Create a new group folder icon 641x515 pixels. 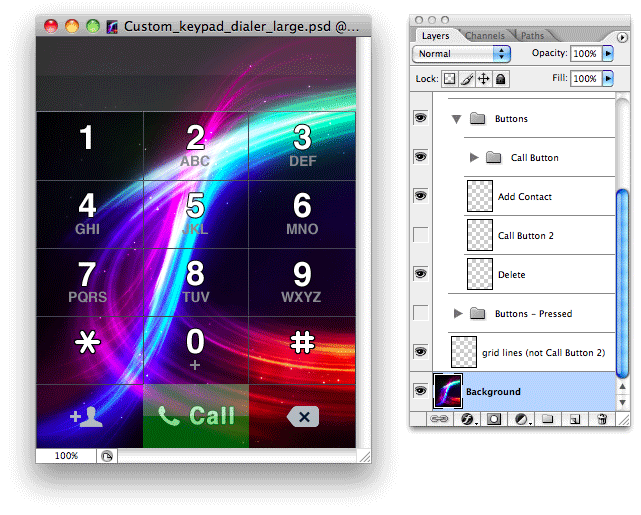click(x=548, y=419)
